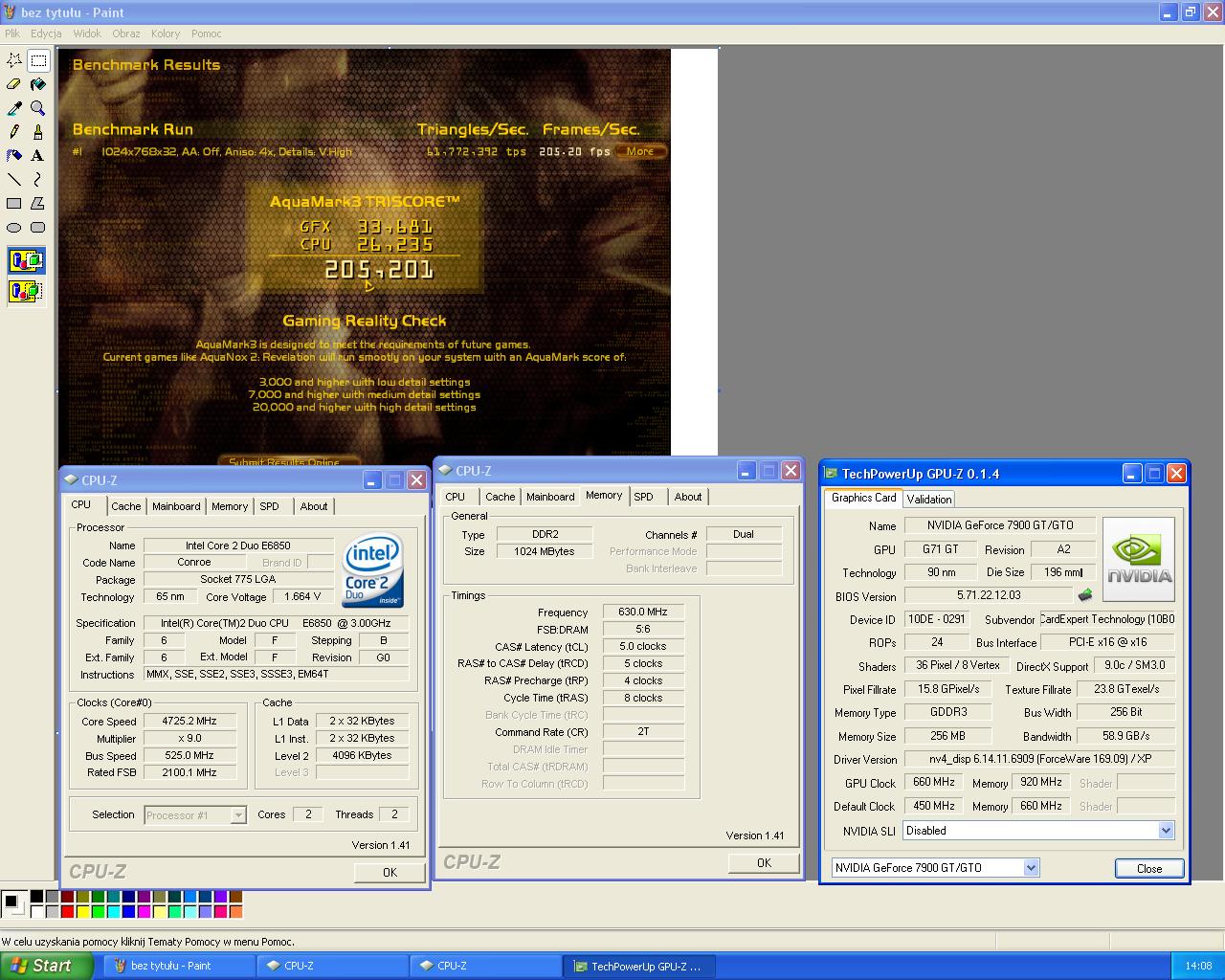Choose the opaque selection mode option
This screenshot has height=980, width=1225.
coord(27,259)
